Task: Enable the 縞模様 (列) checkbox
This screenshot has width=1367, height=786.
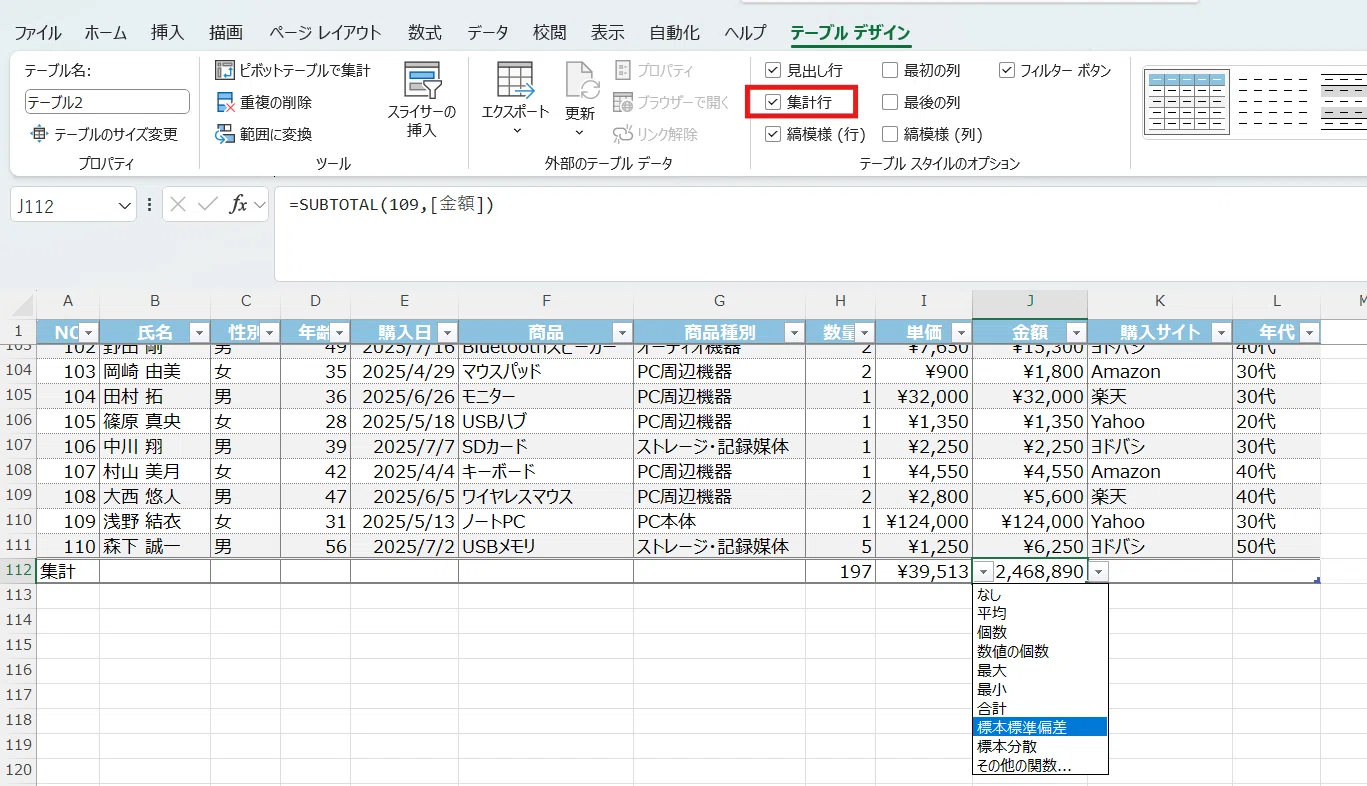Action: point(890,134)
